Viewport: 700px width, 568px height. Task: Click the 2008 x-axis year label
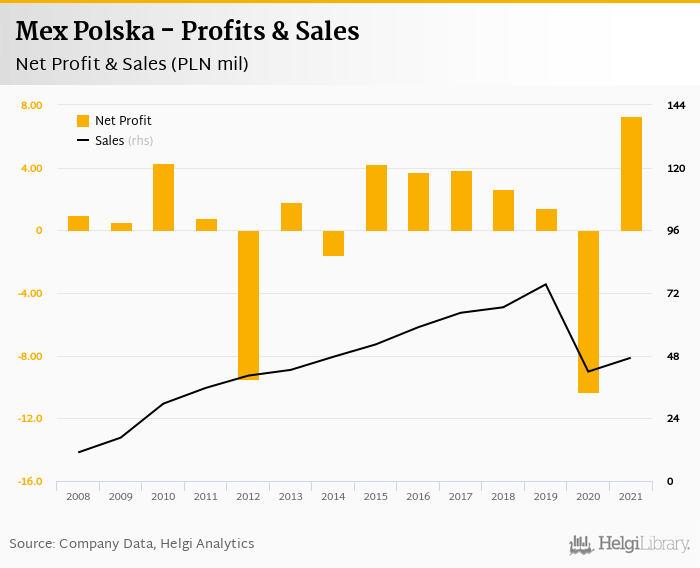pos(78,496)
